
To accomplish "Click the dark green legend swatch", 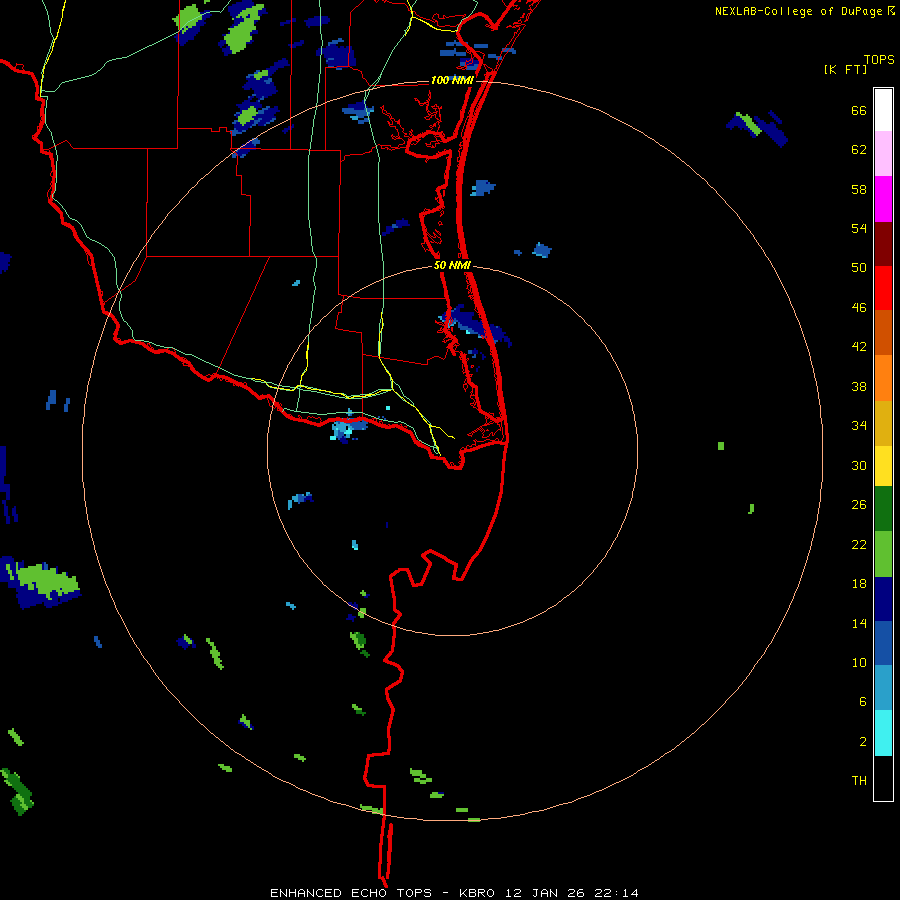I will point(883,509).
